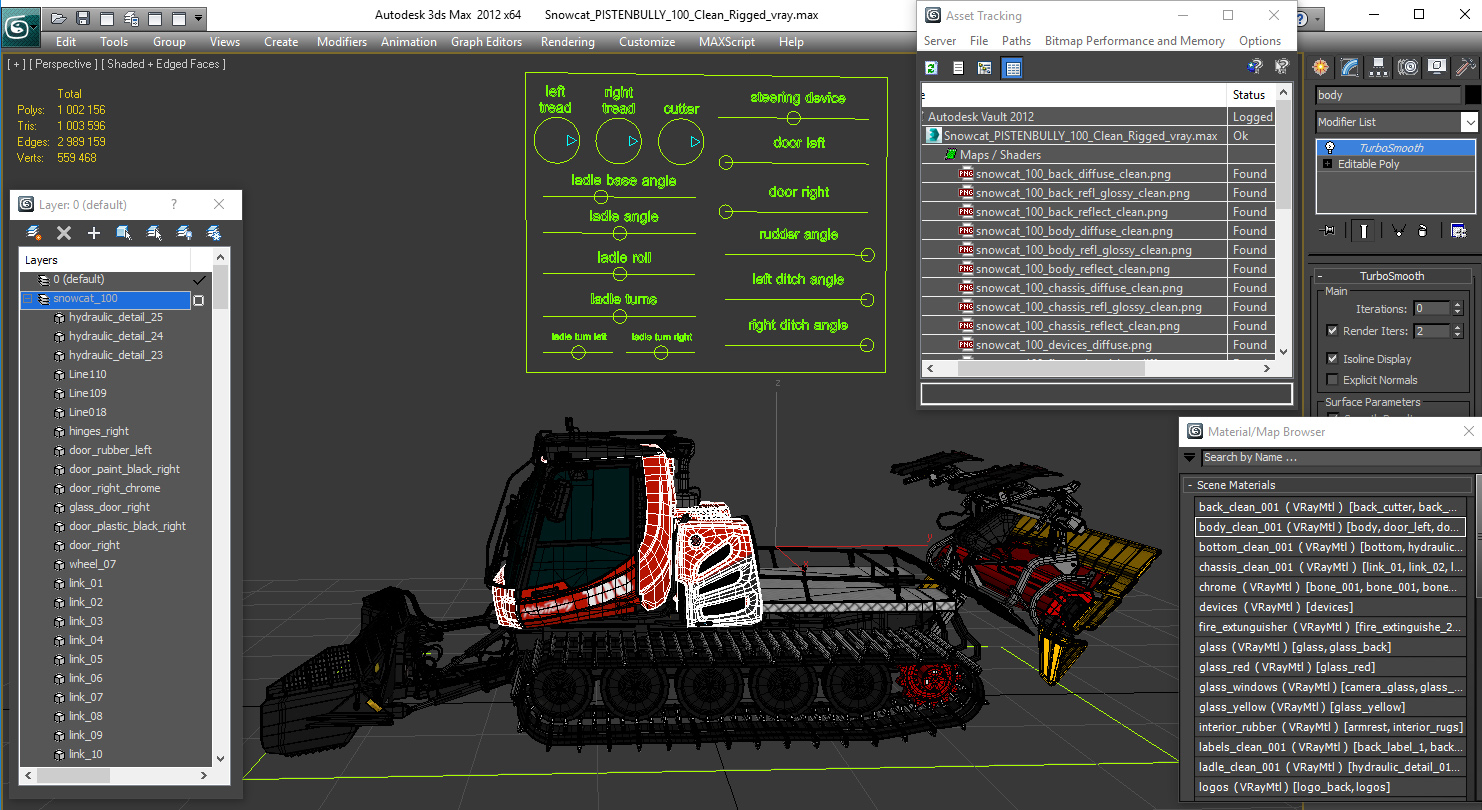Click the Table View icon in Asset Tracking toolbar

1012,68
